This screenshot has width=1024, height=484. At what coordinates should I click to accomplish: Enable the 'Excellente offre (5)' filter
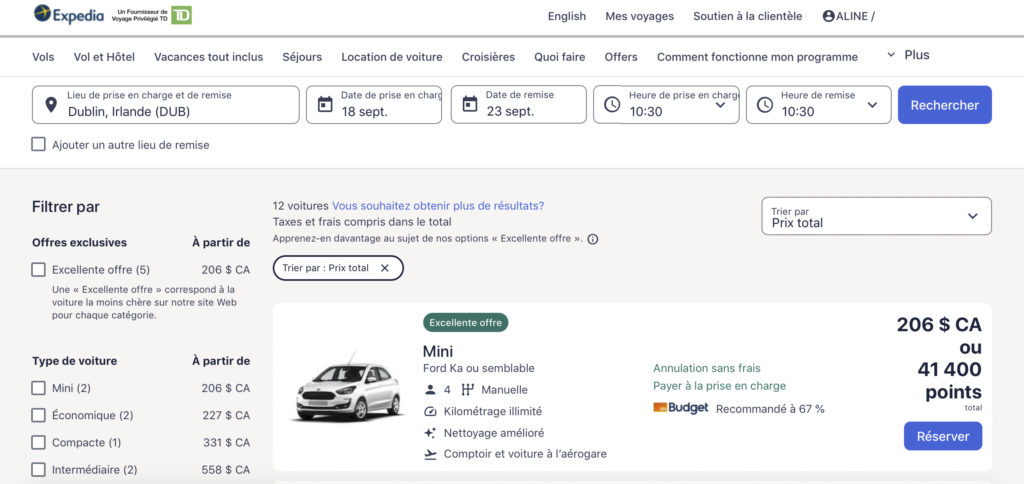(39, 270)
